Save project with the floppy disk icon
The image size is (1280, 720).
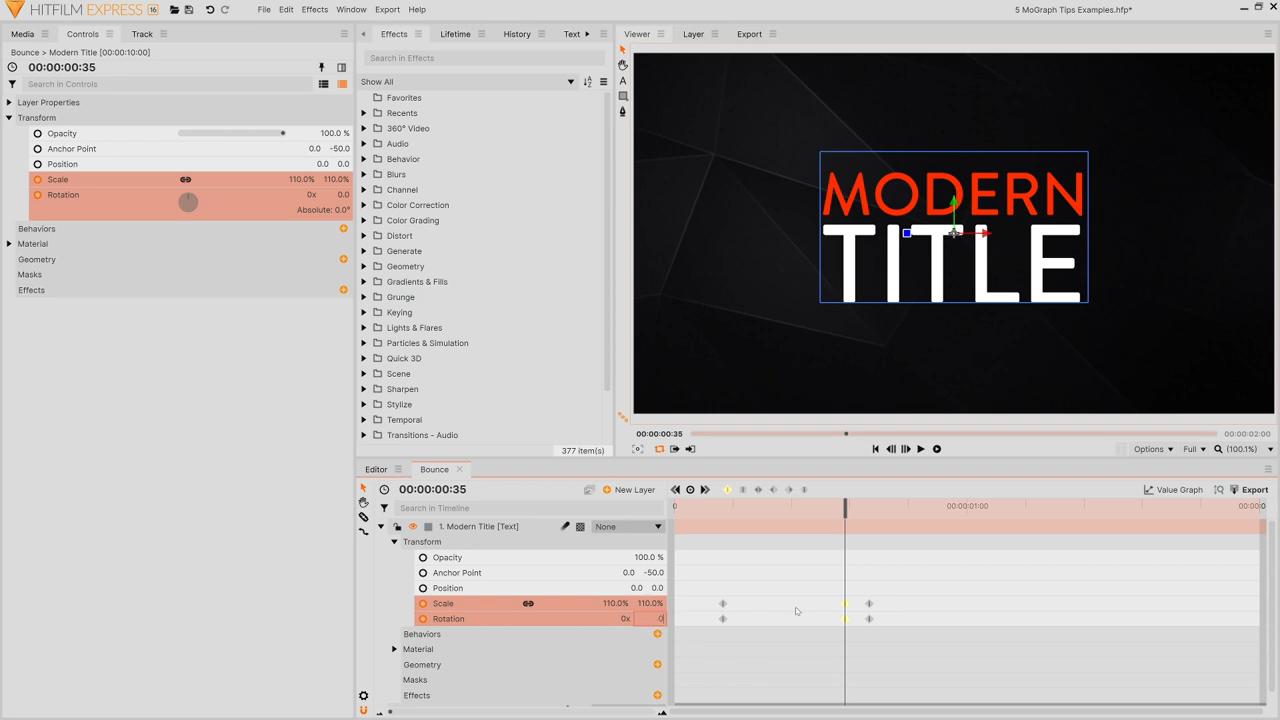click(189, 10)
